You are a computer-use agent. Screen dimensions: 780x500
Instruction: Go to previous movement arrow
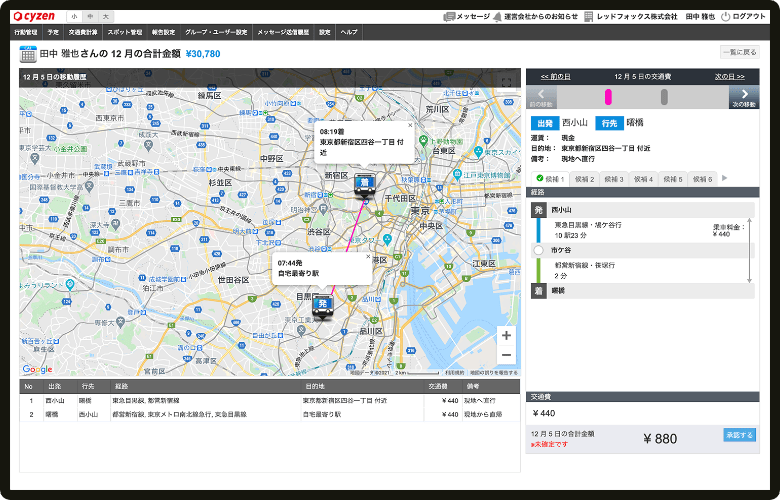540,95
